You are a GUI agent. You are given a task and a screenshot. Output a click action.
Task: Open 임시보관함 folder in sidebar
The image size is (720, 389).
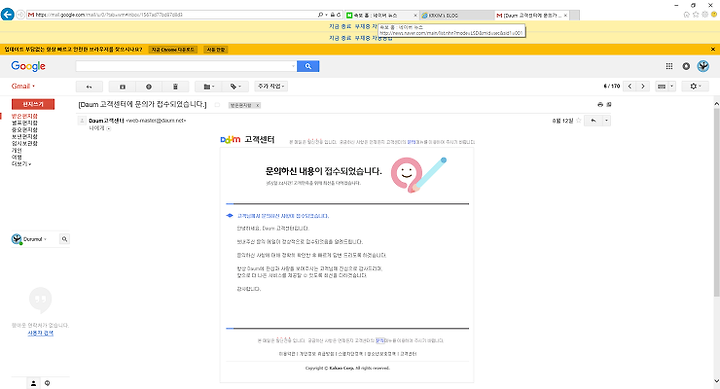24,144
